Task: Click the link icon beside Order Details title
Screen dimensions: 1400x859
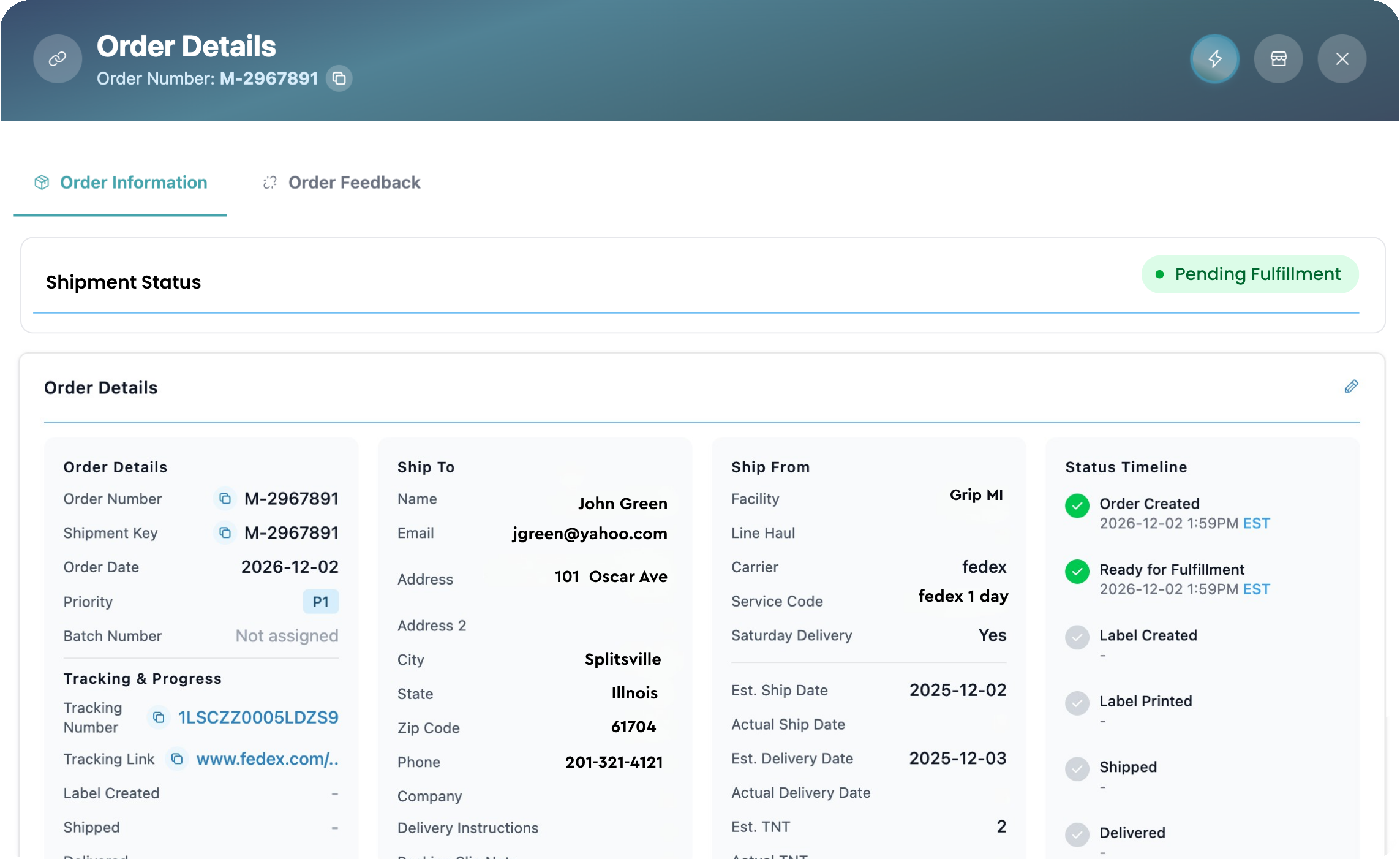Action: point(58,59)
